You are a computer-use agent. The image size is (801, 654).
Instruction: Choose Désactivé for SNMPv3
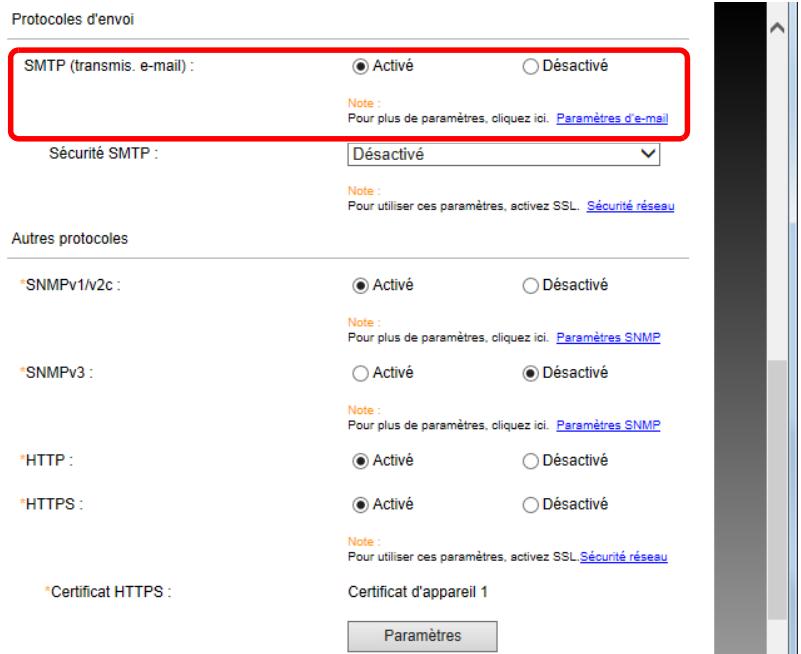click(x=530, y=373)
